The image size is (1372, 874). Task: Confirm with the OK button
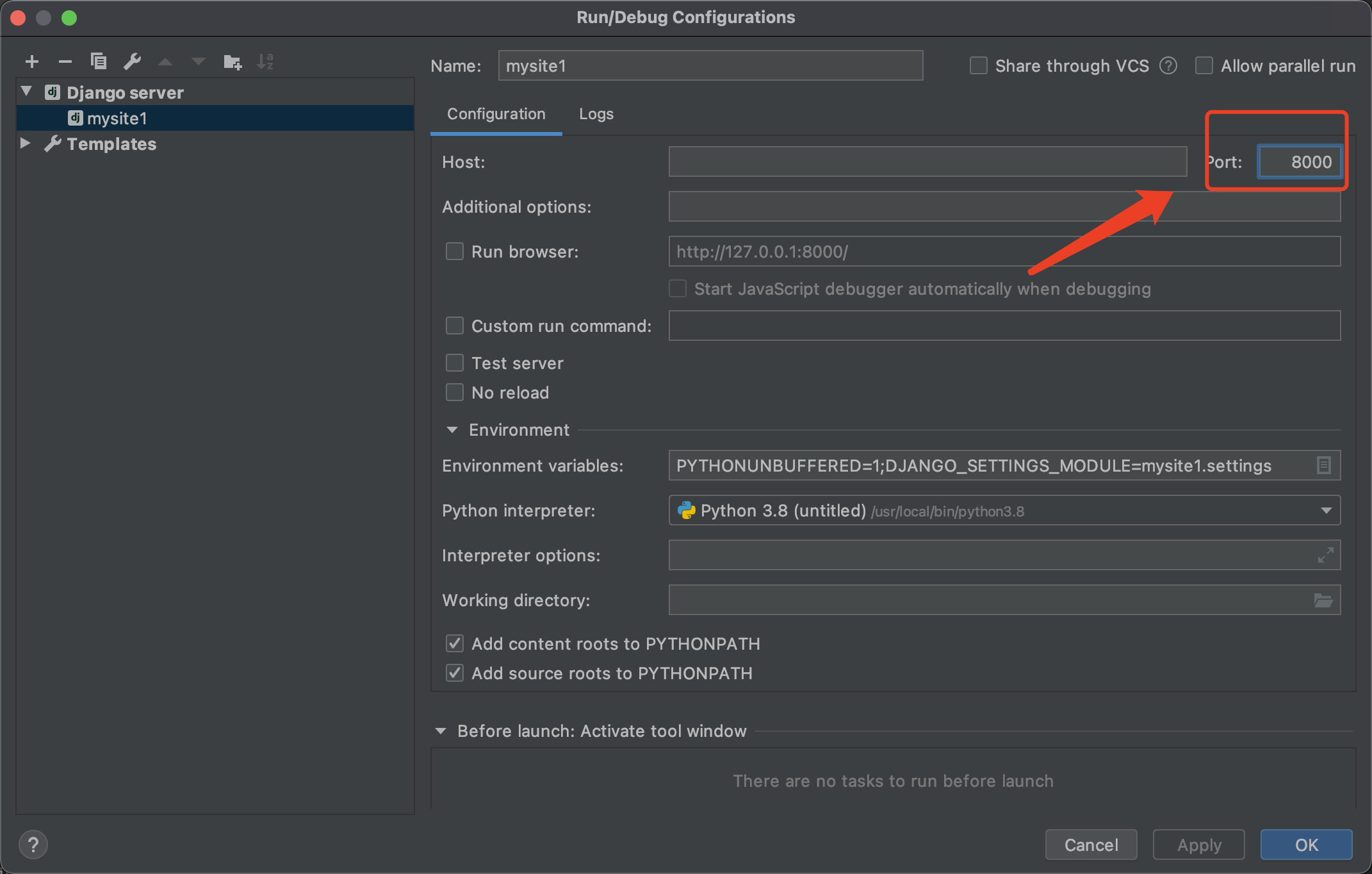click(x=1307, y=845)
